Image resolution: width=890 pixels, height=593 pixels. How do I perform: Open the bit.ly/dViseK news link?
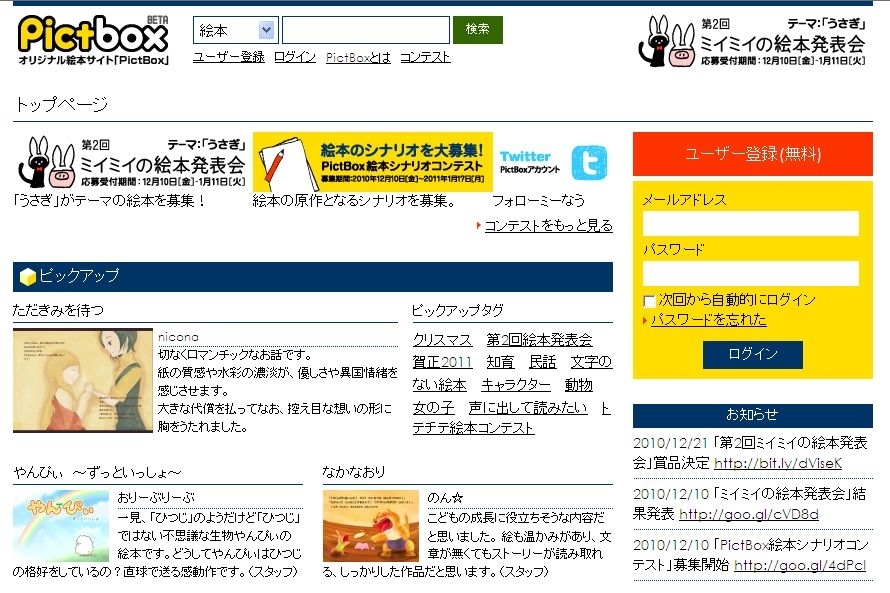[778, 464]
